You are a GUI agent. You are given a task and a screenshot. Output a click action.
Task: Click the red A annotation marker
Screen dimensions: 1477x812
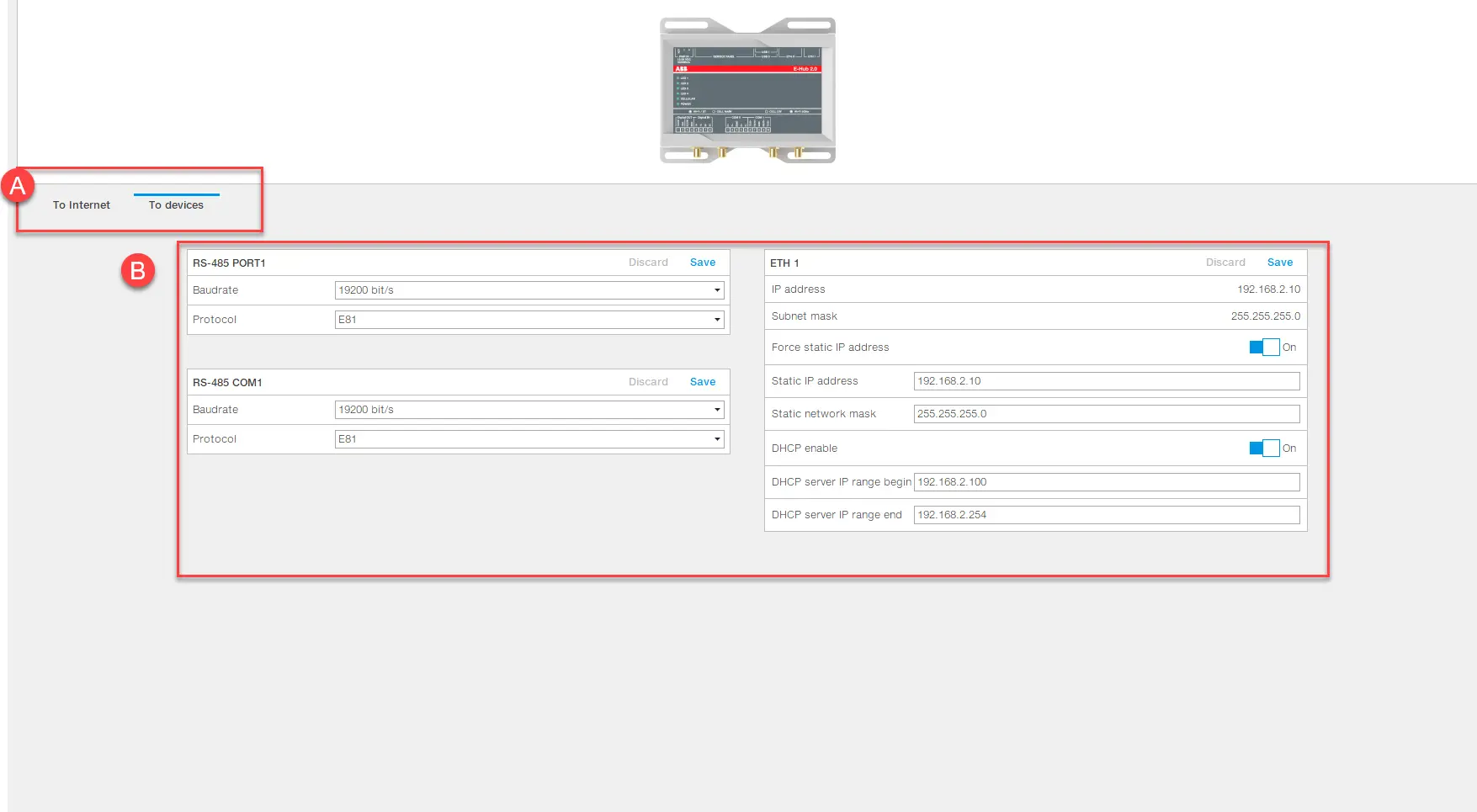18,186
